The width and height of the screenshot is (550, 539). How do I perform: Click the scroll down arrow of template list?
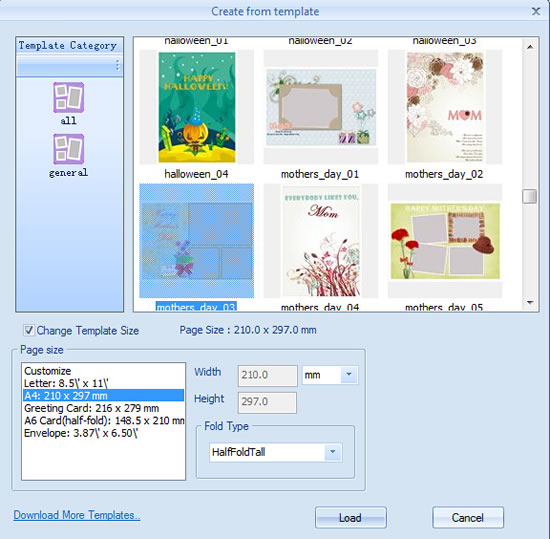pos(530,302)
